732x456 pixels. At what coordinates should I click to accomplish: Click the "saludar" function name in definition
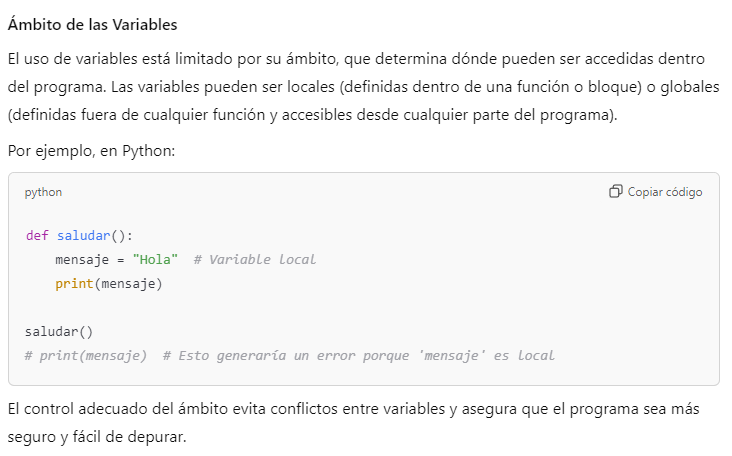(82, 236)
